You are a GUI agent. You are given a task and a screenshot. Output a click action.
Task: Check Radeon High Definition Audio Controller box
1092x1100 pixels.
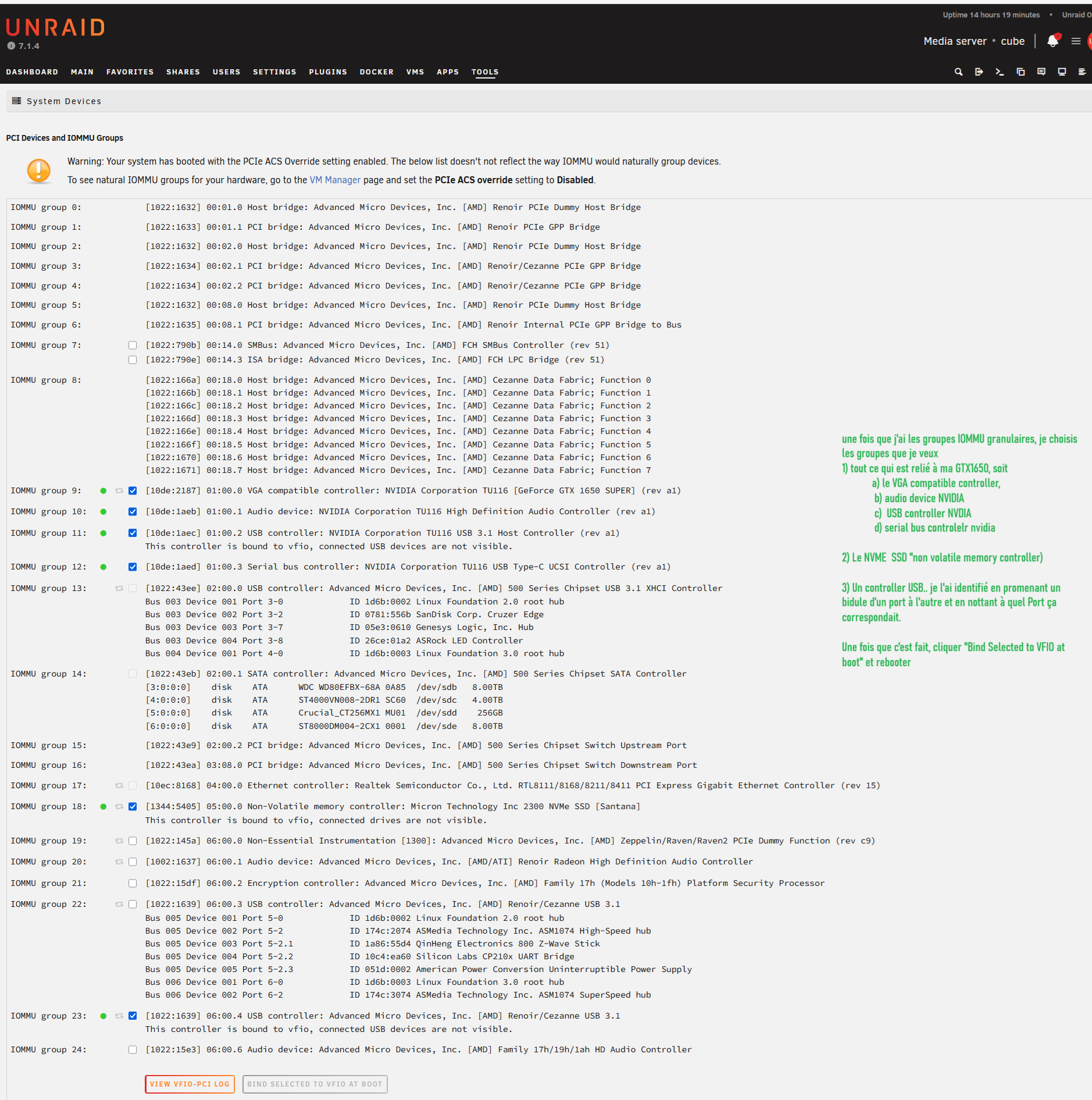(x=133, y=862)
